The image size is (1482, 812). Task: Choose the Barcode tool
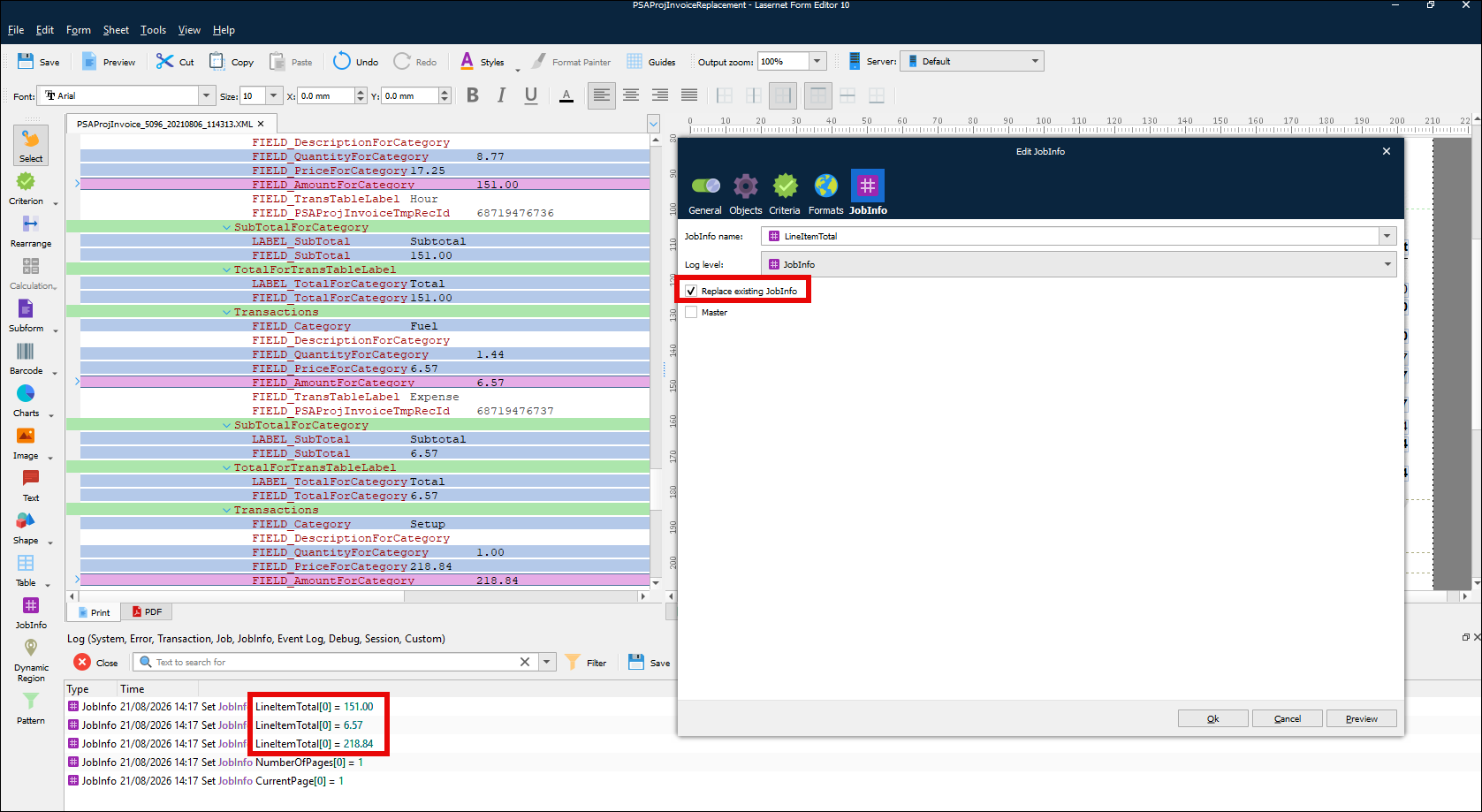pos(27,358)
